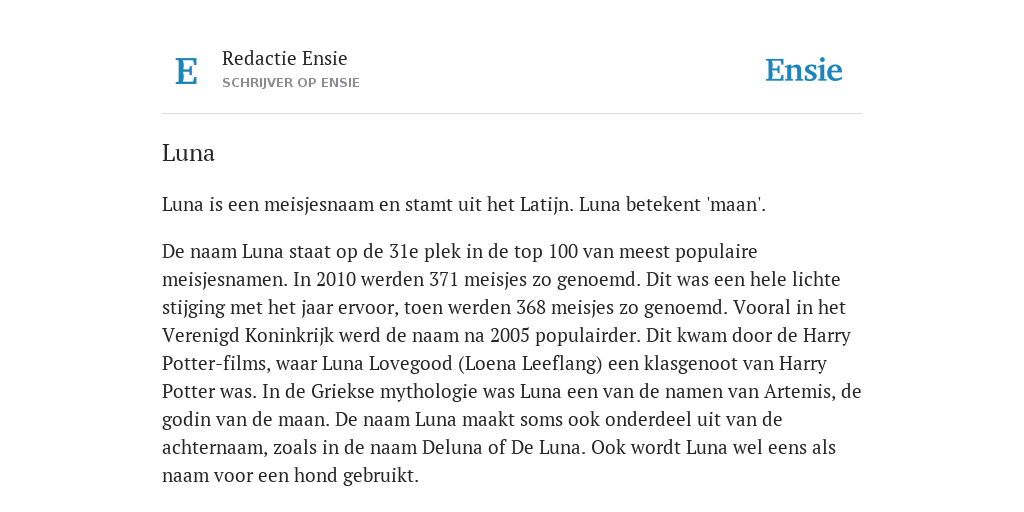1024x512 pixels.
Task: Click the 'Schrijver op Ensie' subtitle
Action: 291,83
